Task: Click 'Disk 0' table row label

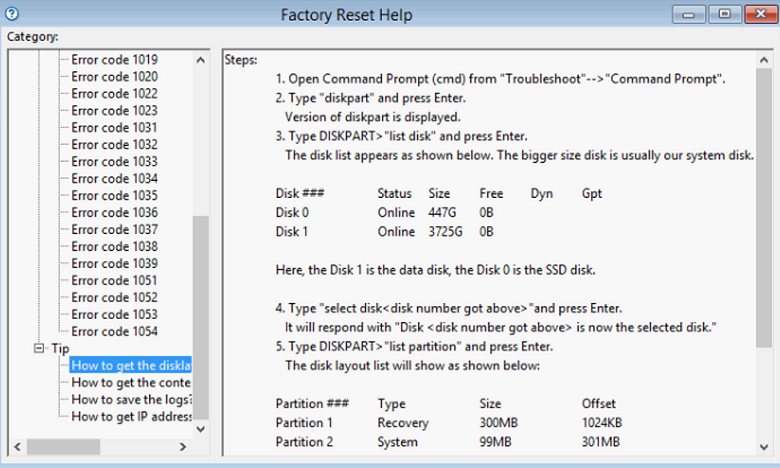Action: pos(292,212)
